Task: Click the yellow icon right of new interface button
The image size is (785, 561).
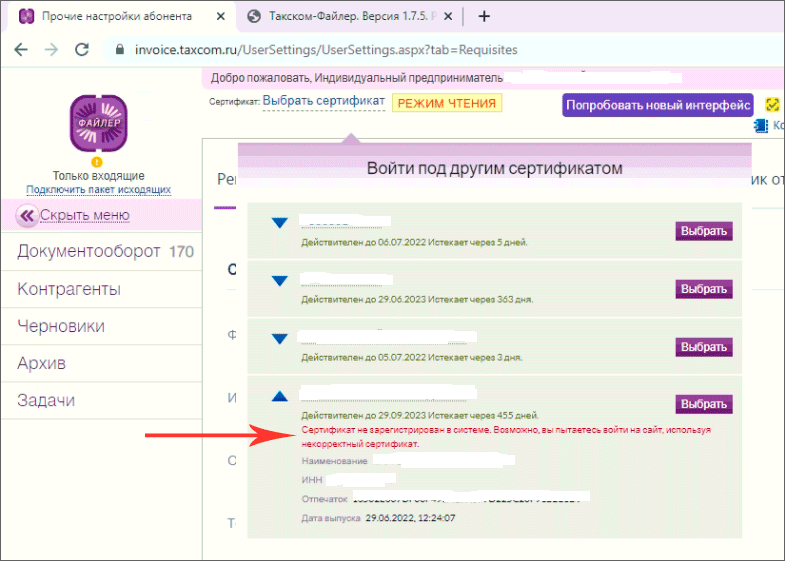Action: click(772, 105)
